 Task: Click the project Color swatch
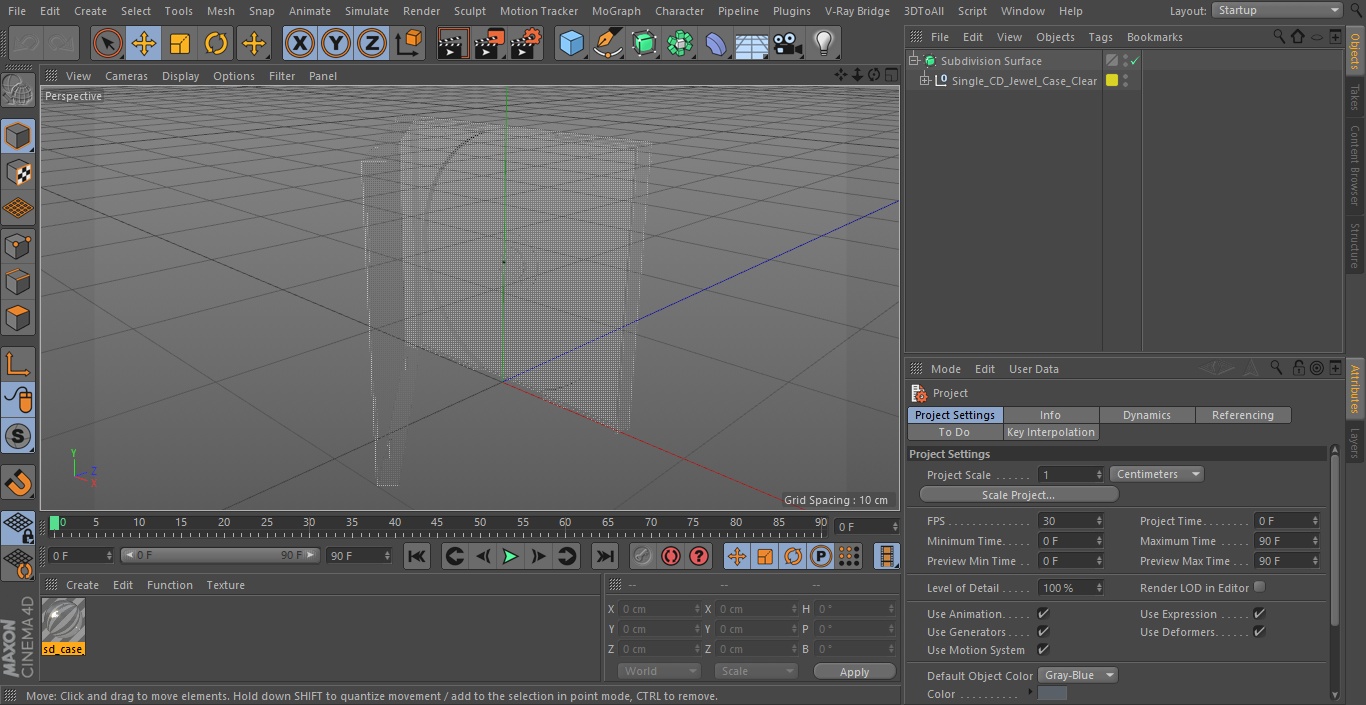click(x=1053, y=694)
